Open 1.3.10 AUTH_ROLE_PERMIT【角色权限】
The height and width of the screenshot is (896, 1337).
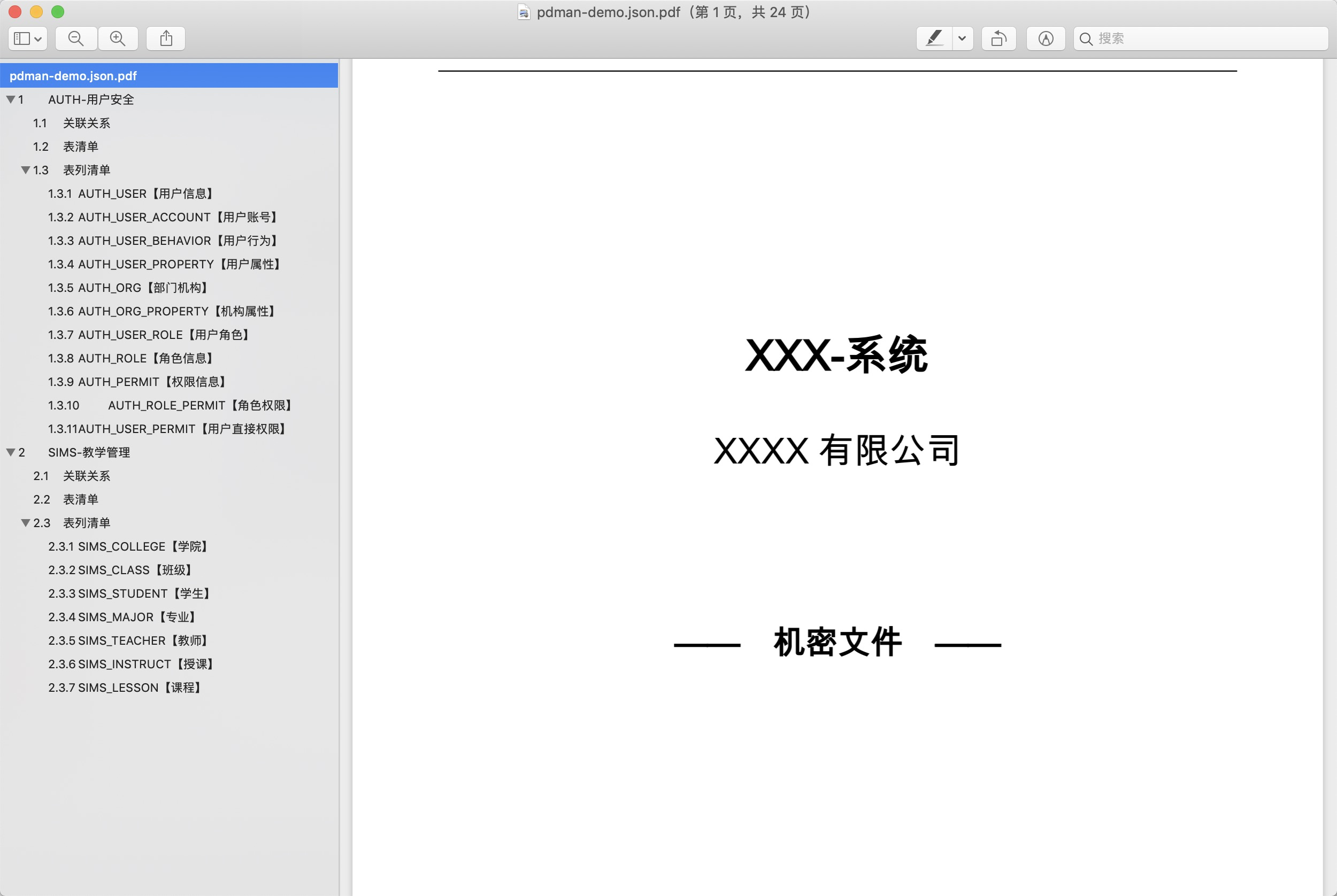(x=172, y=405)
